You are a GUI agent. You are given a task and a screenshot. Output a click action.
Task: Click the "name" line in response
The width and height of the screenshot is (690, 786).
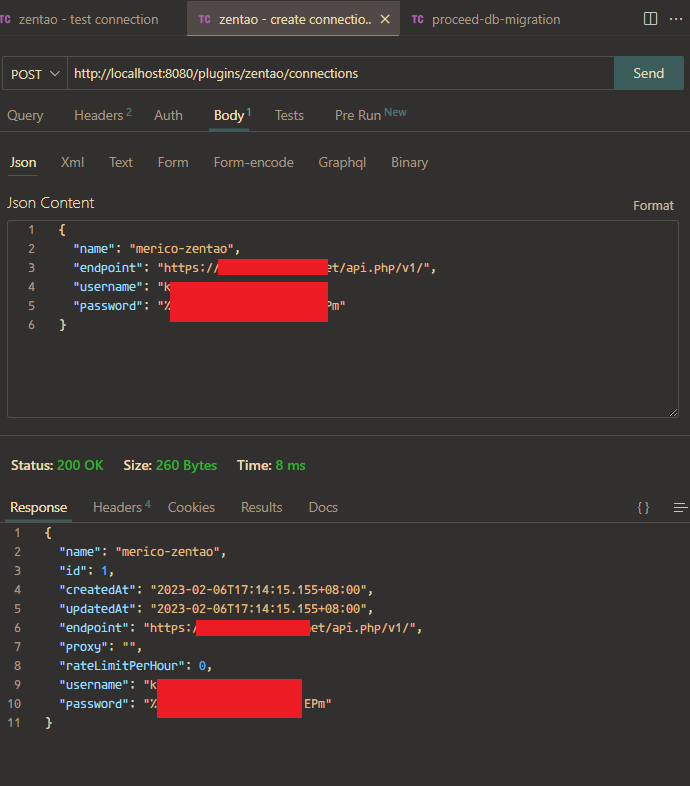[x=142, y=551]
